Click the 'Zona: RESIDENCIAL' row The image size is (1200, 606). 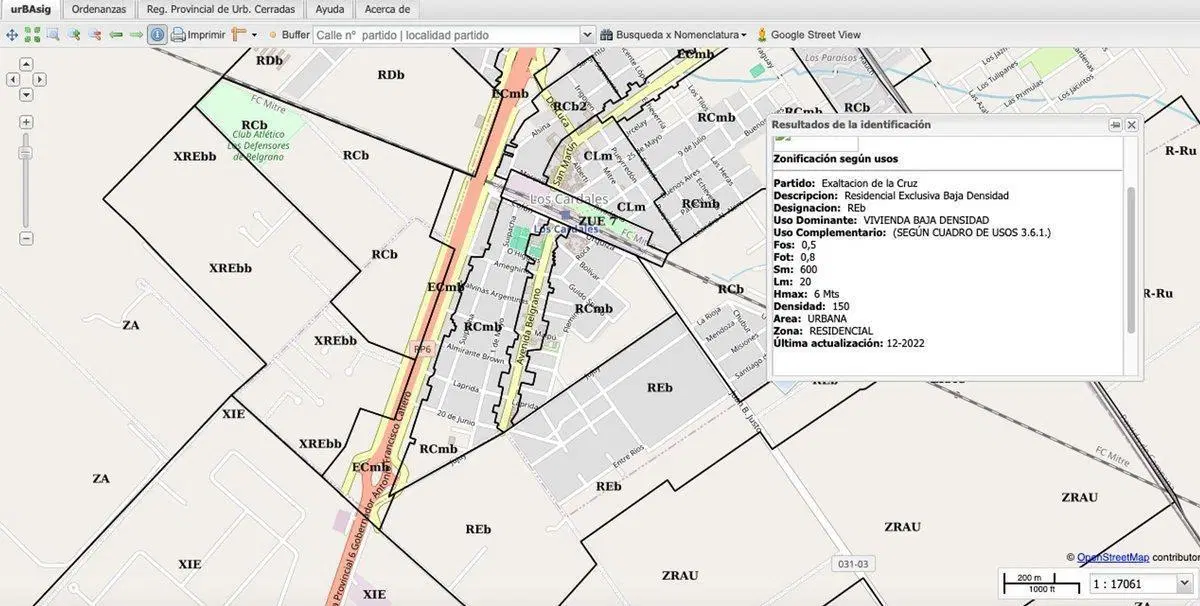823,331
